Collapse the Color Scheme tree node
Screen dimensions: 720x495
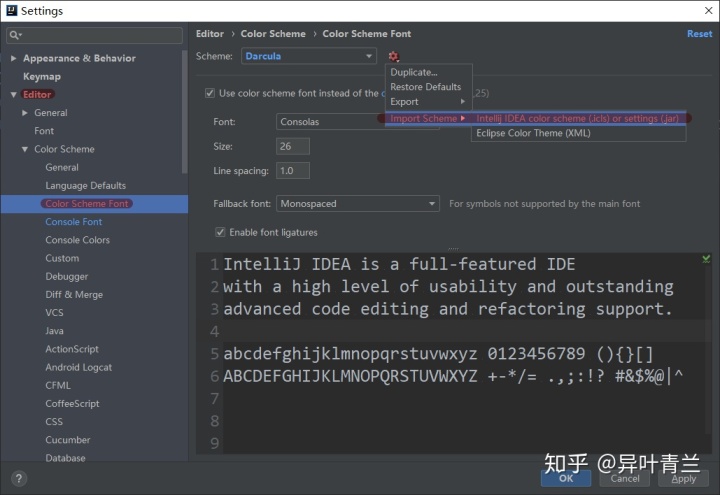point(25,149)
